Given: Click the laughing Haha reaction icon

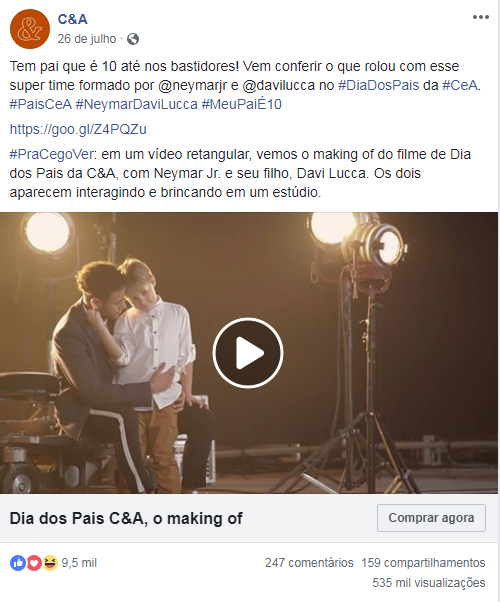Looking at the screenshot, I should (50, 563).
